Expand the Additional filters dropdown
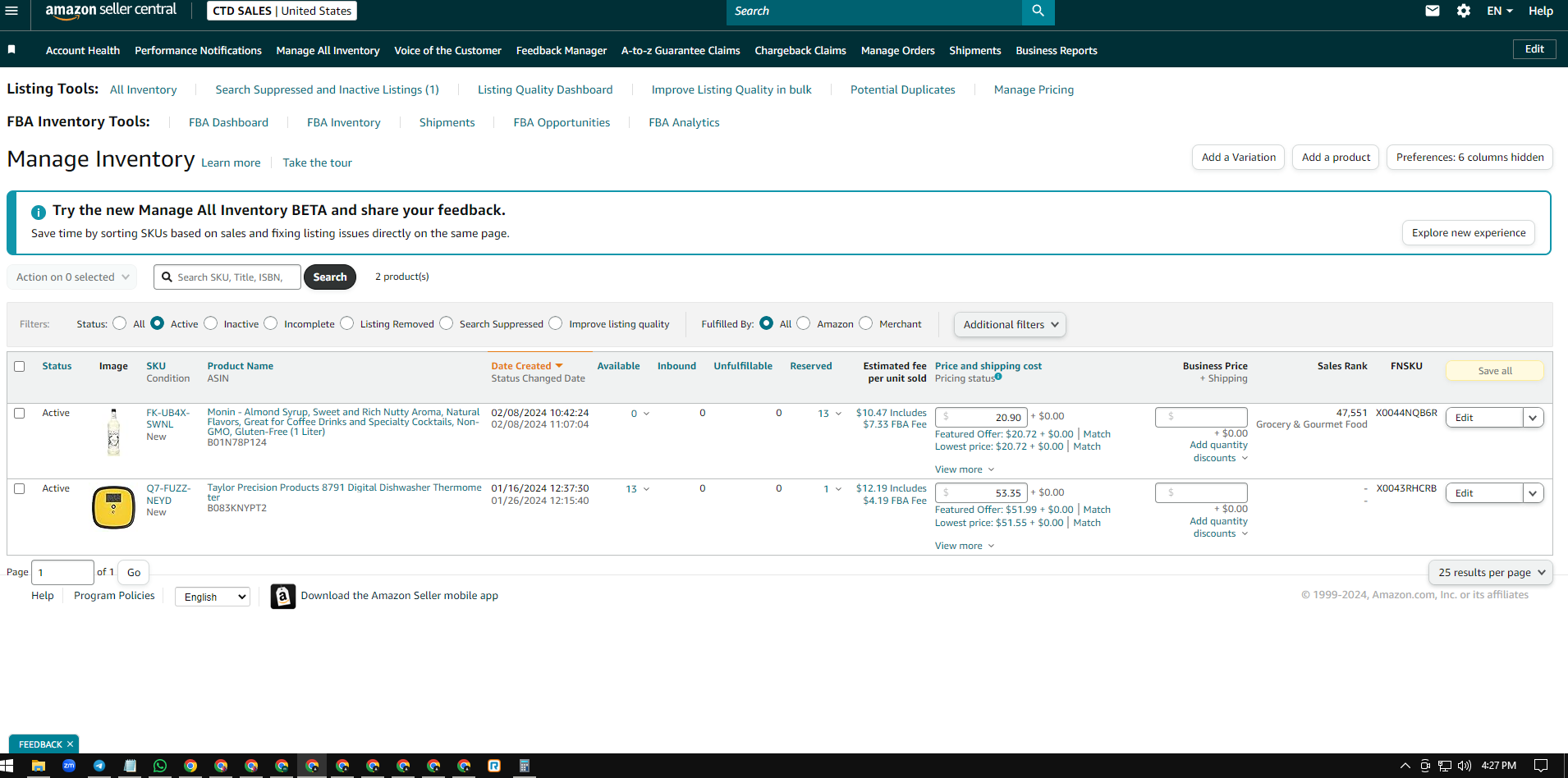 coord(1010,325)
